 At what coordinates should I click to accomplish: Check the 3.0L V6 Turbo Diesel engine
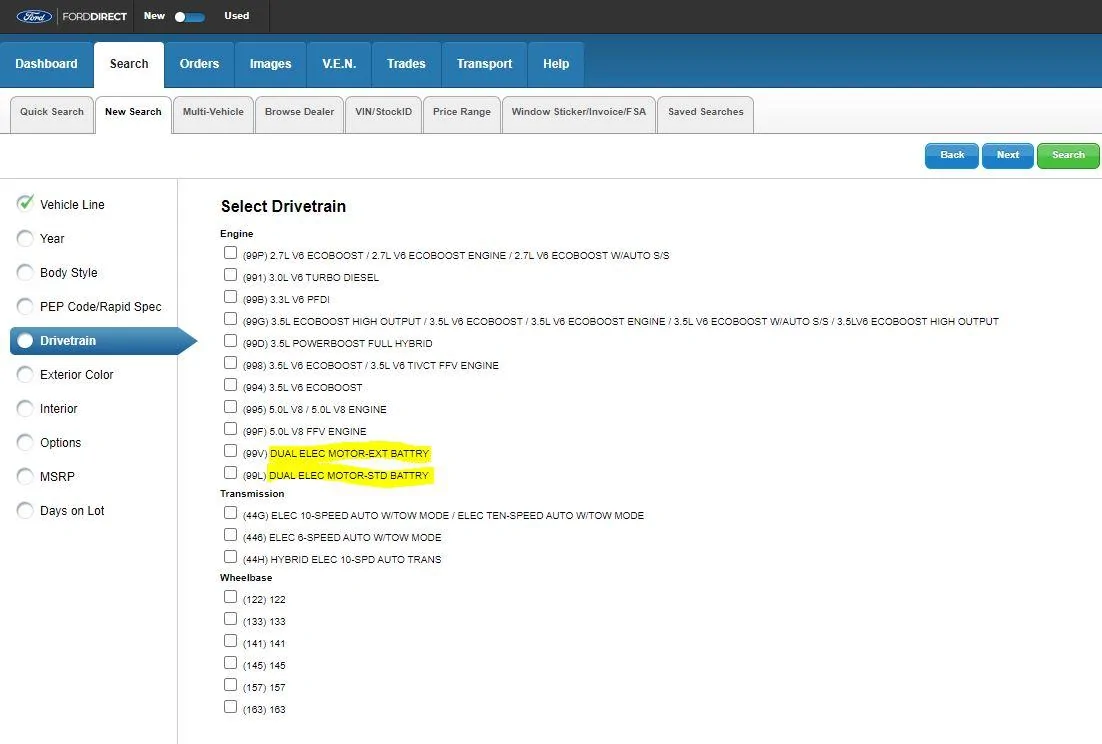pyautogui.click(x=231, y=275)
